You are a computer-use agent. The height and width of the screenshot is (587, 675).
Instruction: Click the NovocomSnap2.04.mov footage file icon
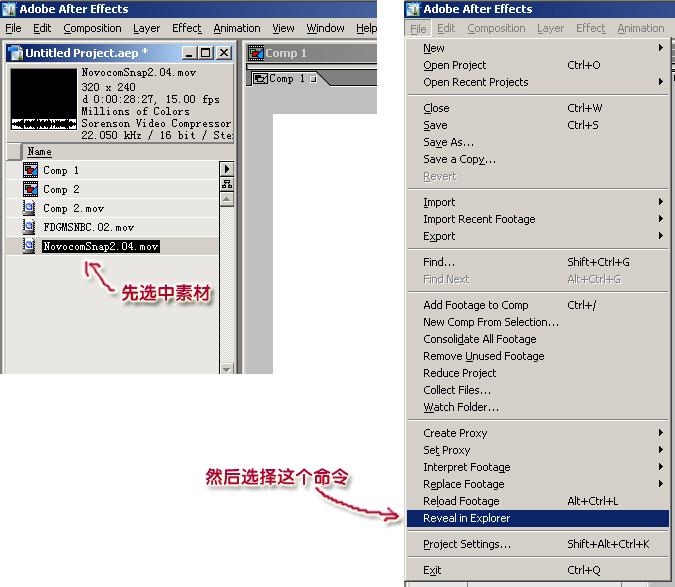(29, 246)
